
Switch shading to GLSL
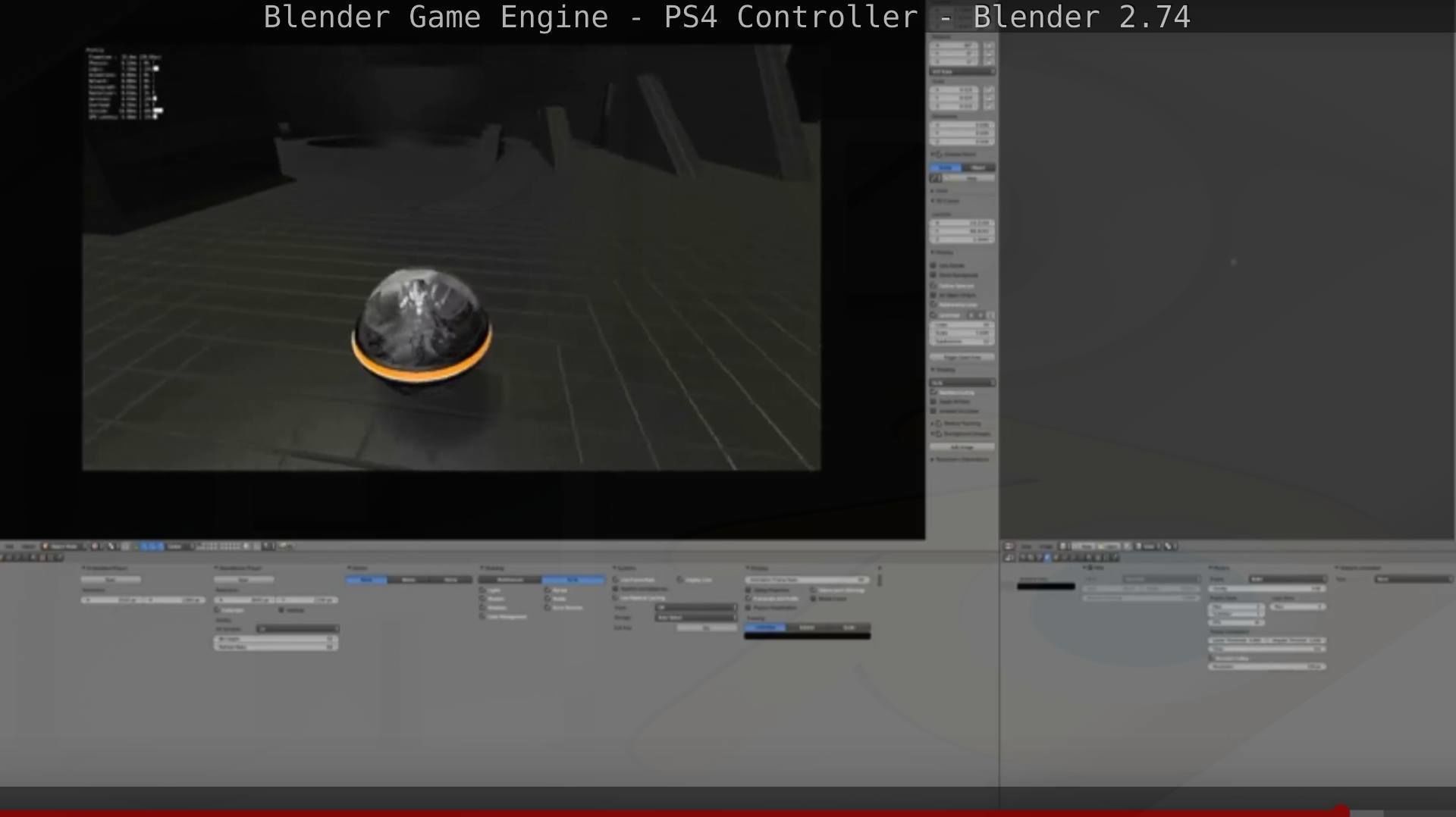coord(573,580)
